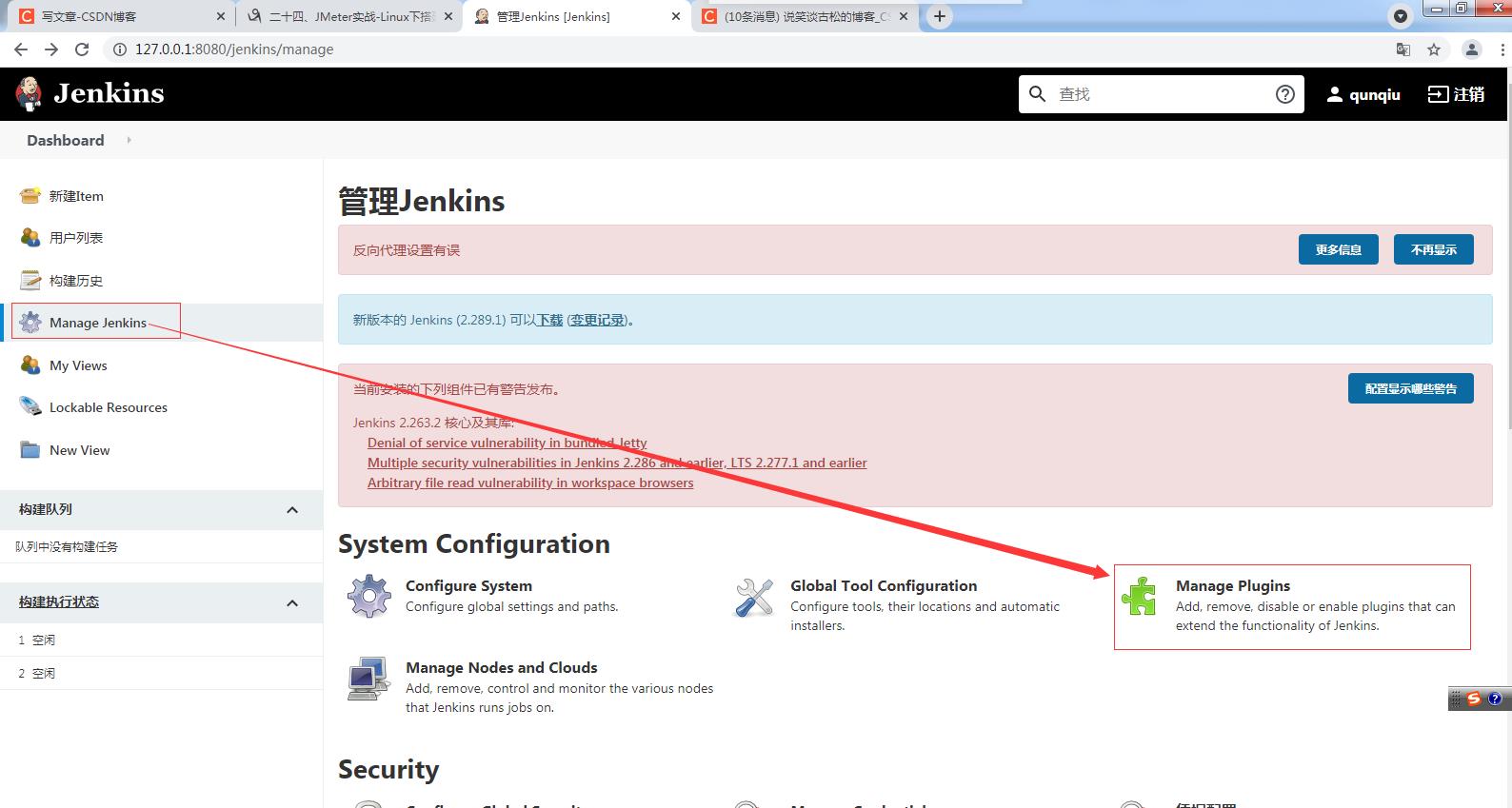This screenshot has height=808, width=1512.
Task: Click the Manage Jenkins gear icon
Action: point(30,323)
